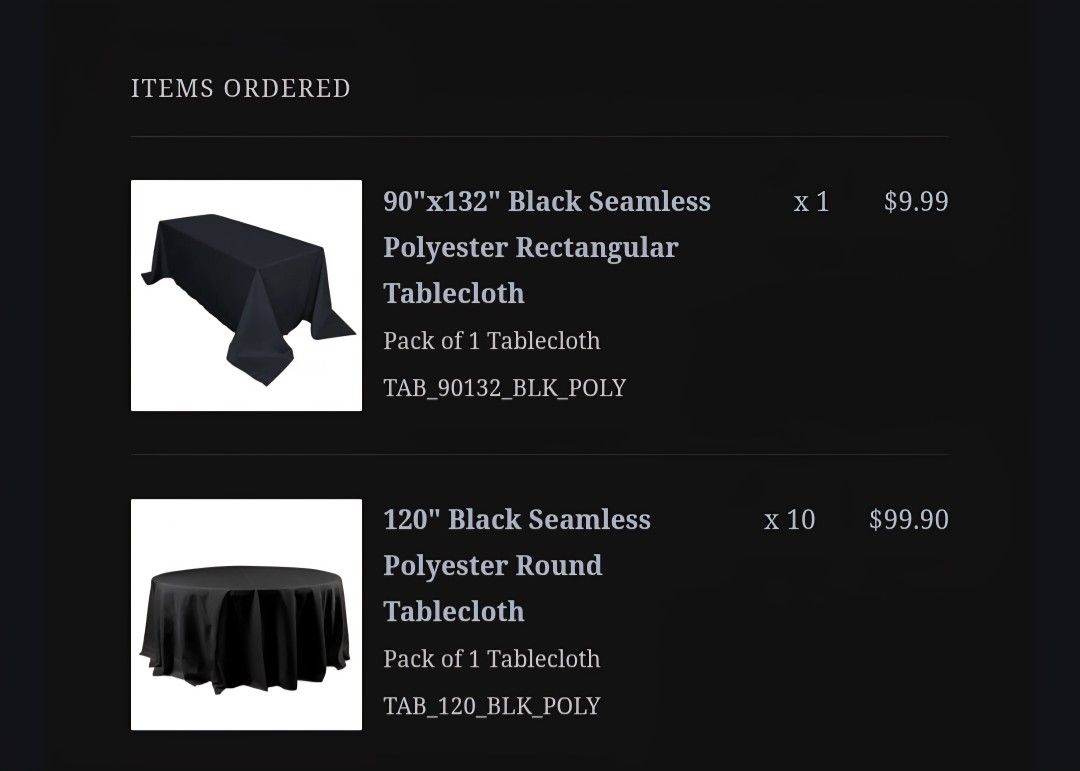Viewport: 1080px width, 771px height.
Task: Select the quantity x 1 for rectangular tablecloth
Action: tap(811, 201)
